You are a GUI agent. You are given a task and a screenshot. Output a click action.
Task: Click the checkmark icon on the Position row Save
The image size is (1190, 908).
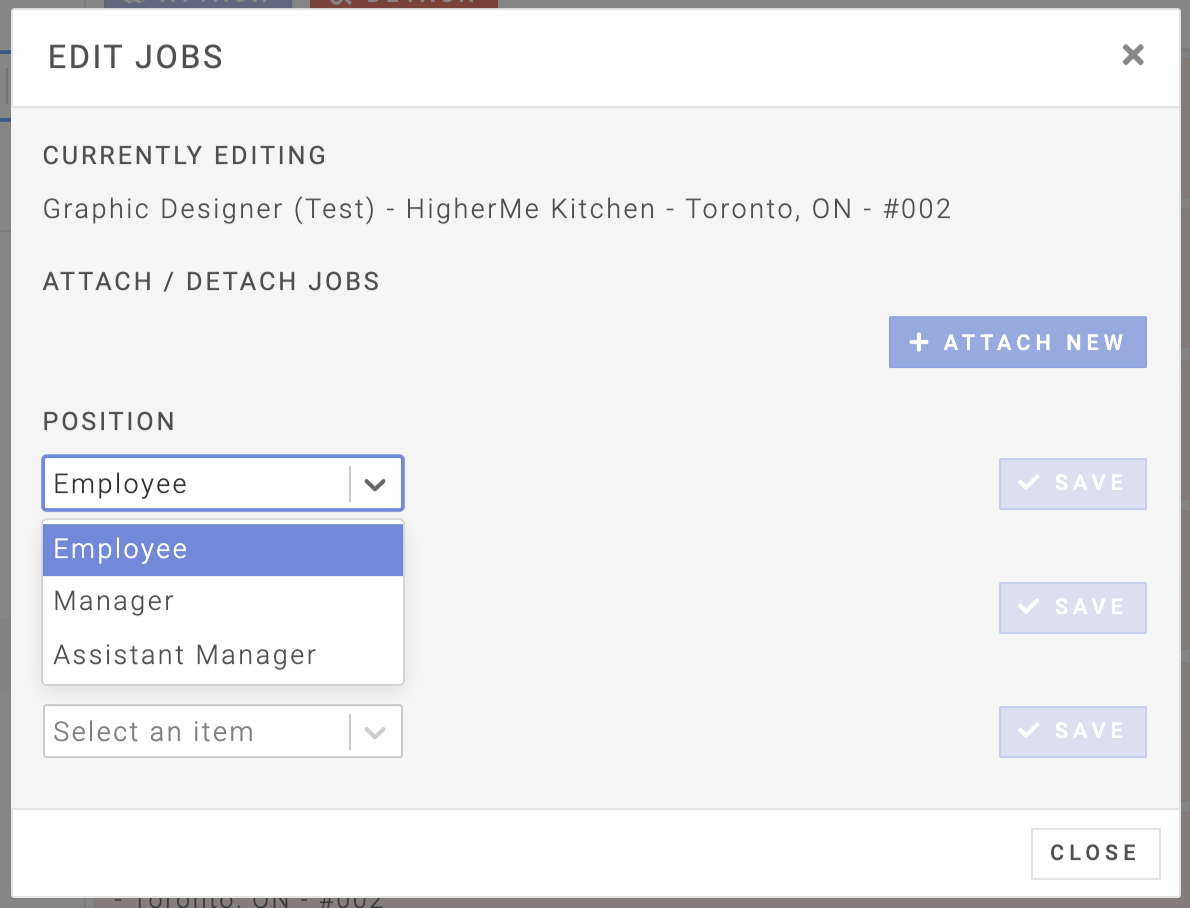[x=1028, y=483]
